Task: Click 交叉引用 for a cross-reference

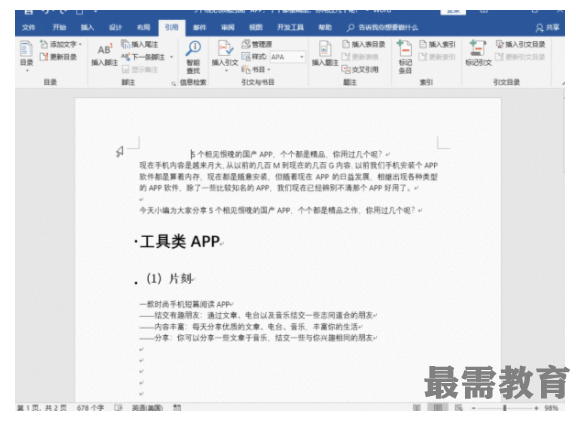Action: [x=360, y=69]
